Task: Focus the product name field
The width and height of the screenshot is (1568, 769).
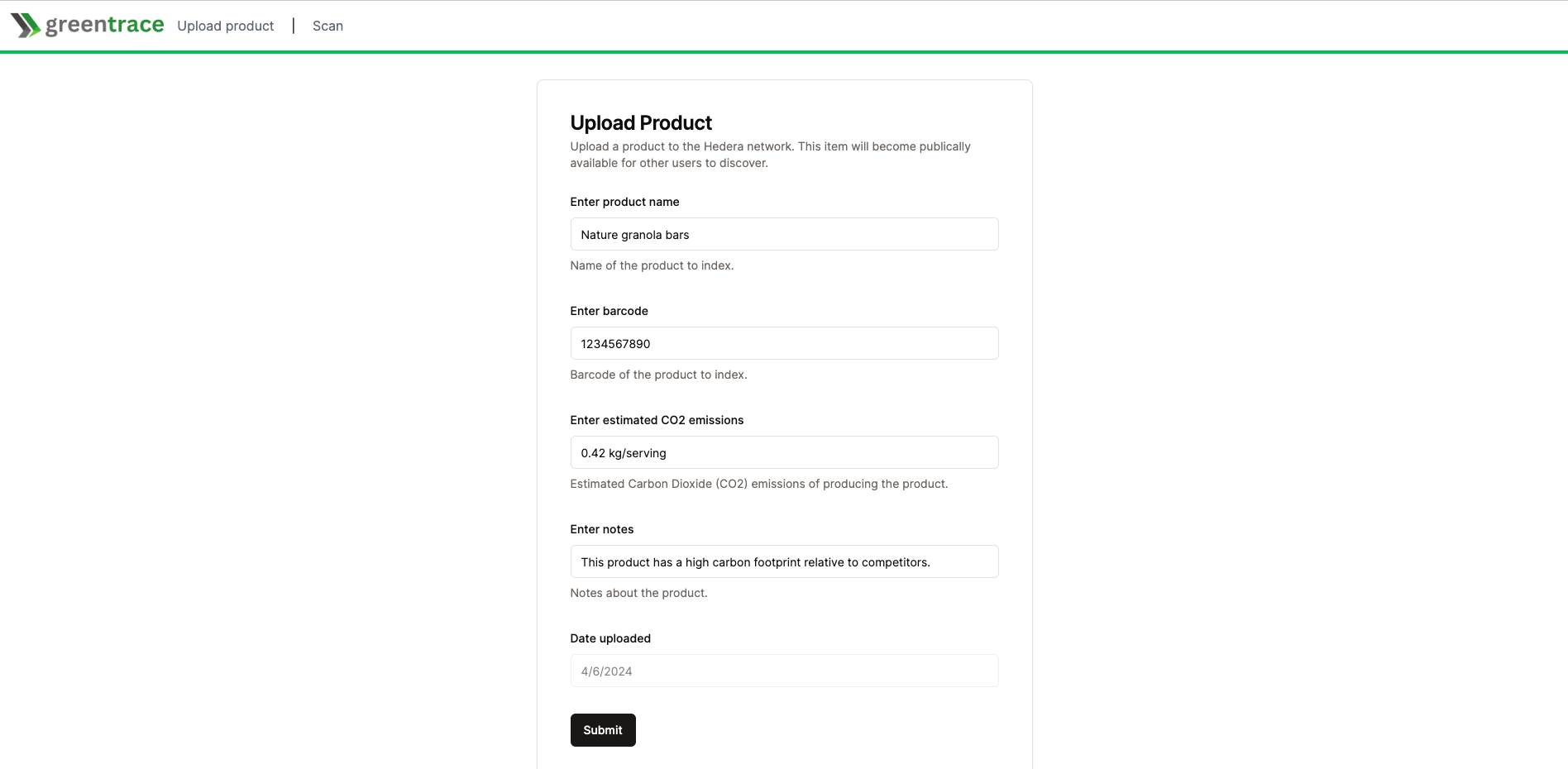Action: (784, 234)
